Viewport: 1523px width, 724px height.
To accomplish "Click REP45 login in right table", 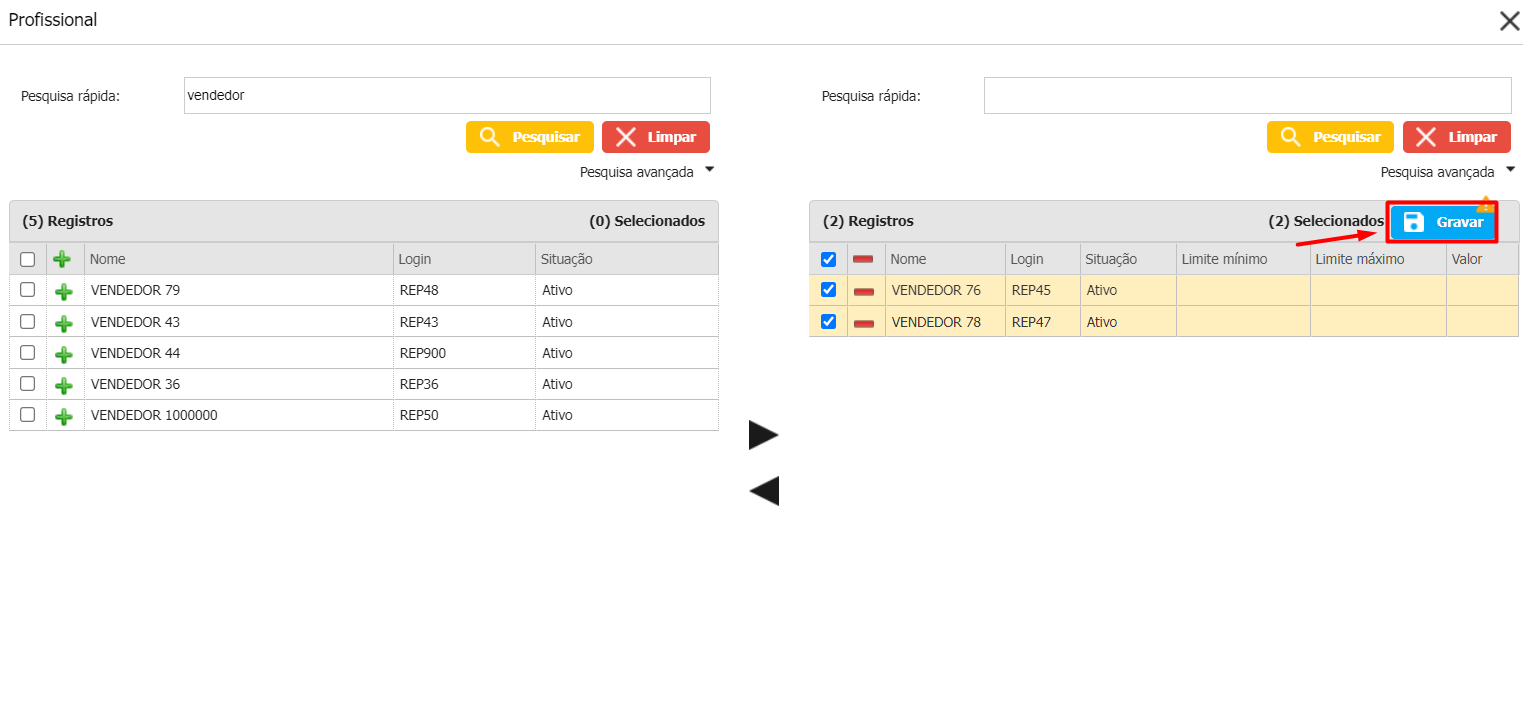I will coord(1043,290).
